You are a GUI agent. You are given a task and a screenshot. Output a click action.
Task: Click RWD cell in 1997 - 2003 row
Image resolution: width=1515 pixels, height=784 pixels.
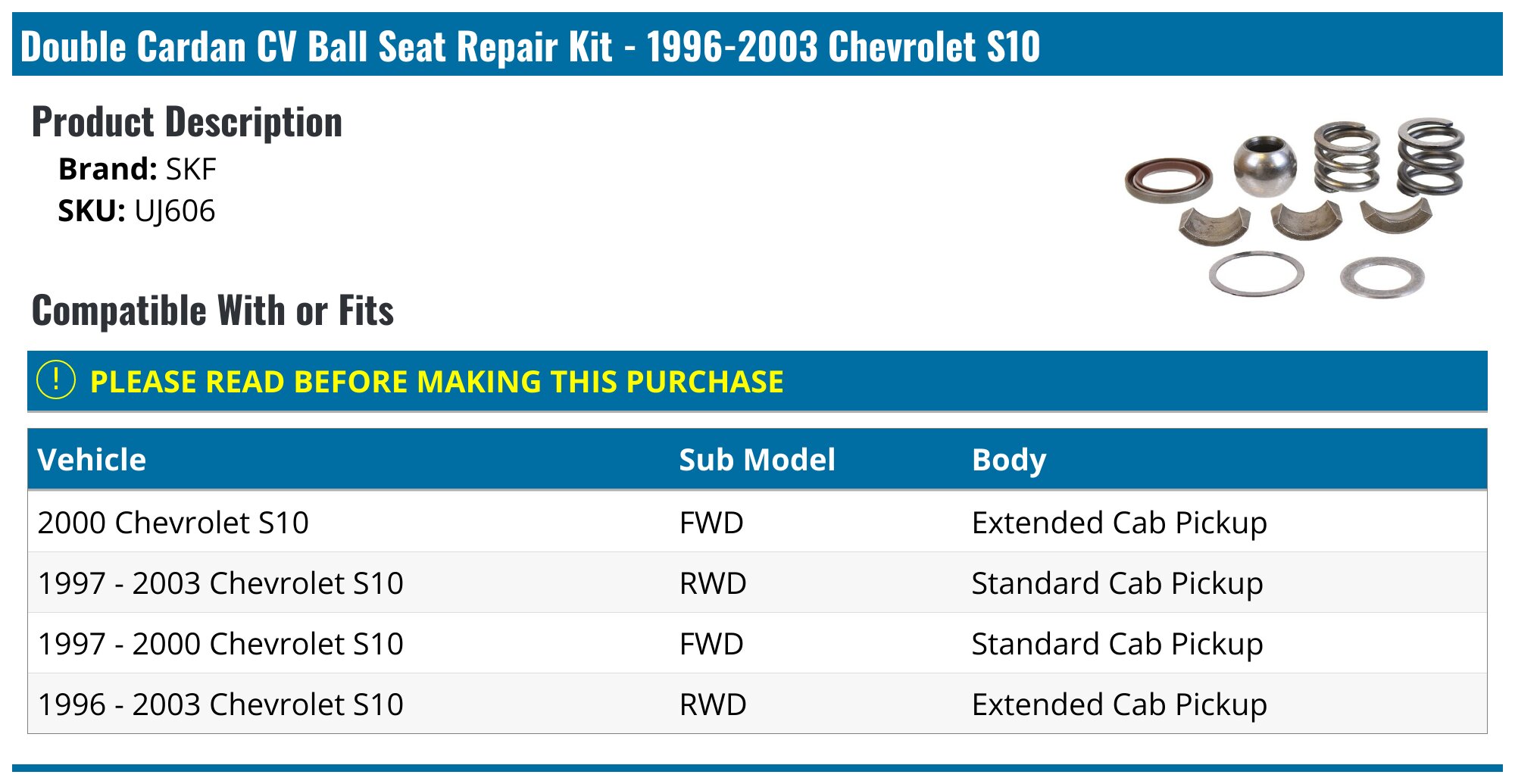713,583
